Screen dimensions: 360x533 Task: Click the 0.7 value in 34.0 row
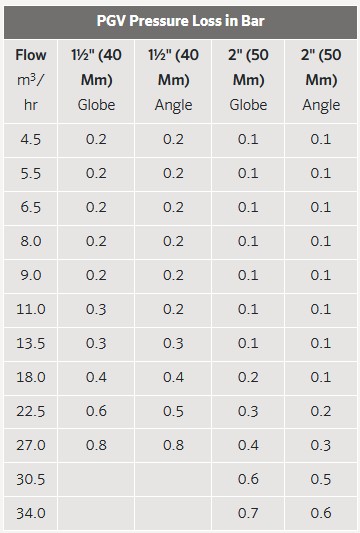pos(248,513)
